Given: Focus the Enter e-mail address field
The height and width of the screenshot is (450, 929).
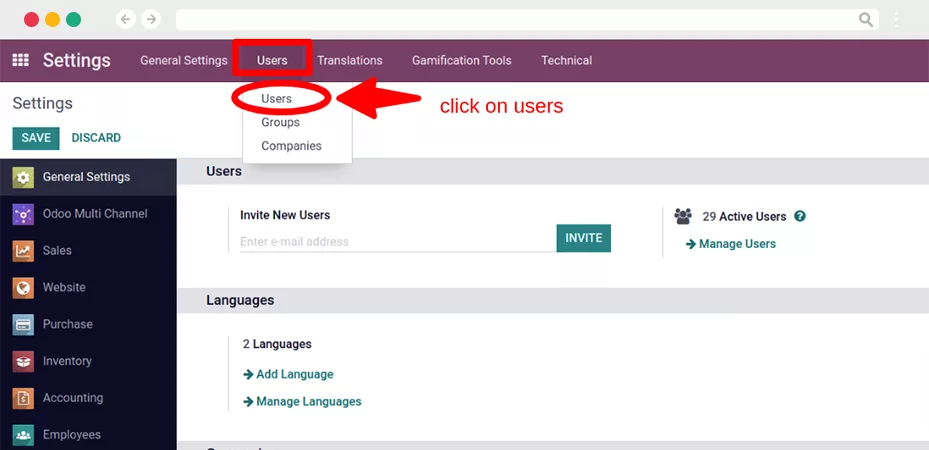Looking at the screenshot, I should pos(398,242).
